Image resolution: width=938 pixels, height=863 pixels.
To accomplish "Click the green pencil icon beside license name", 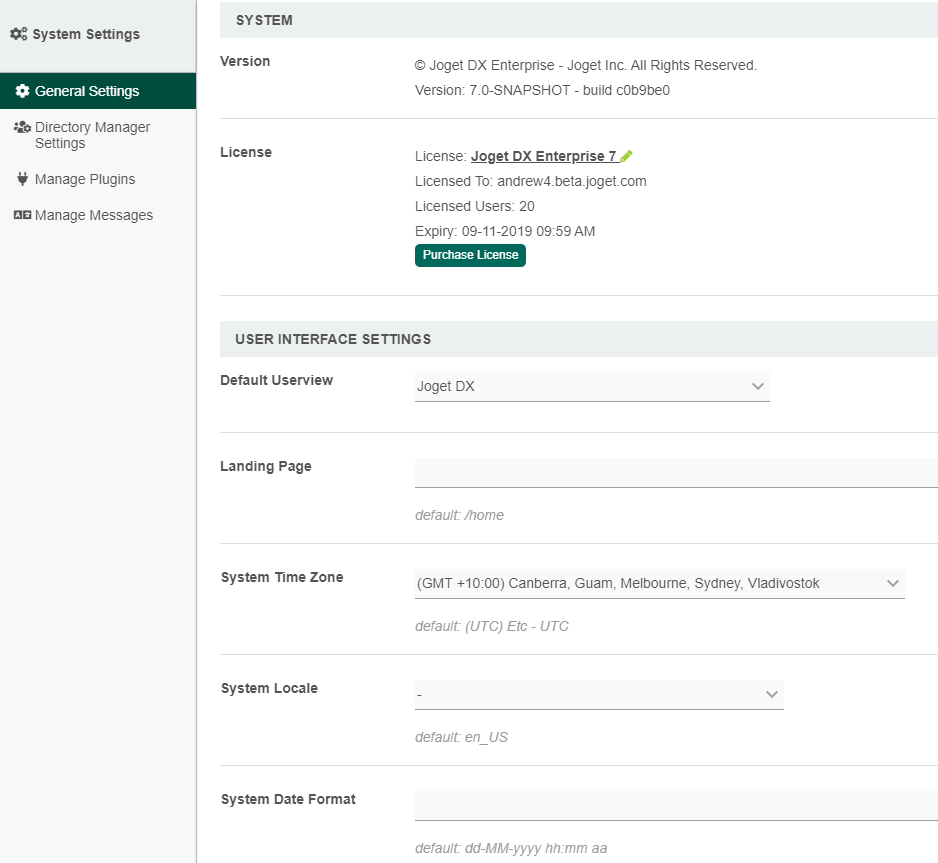I will (x=627, y=156).
